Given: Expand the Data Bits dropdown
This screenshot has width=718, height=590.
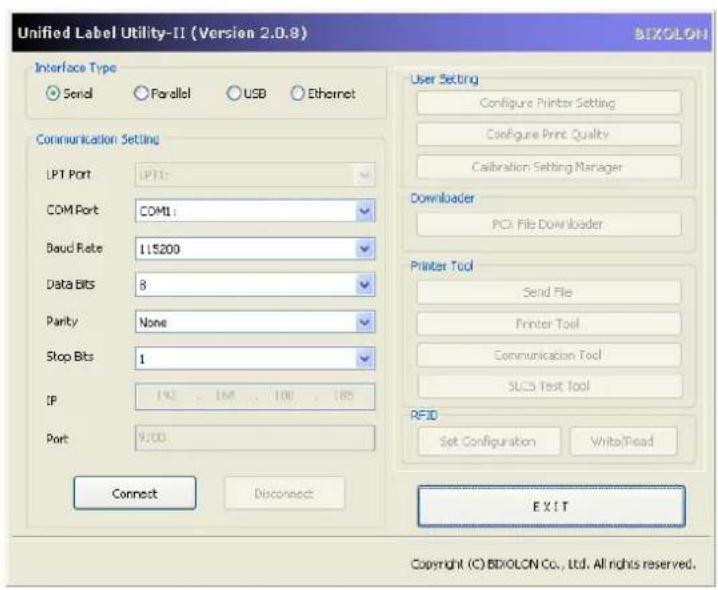Looking at the screenshot, I should 365,285.
